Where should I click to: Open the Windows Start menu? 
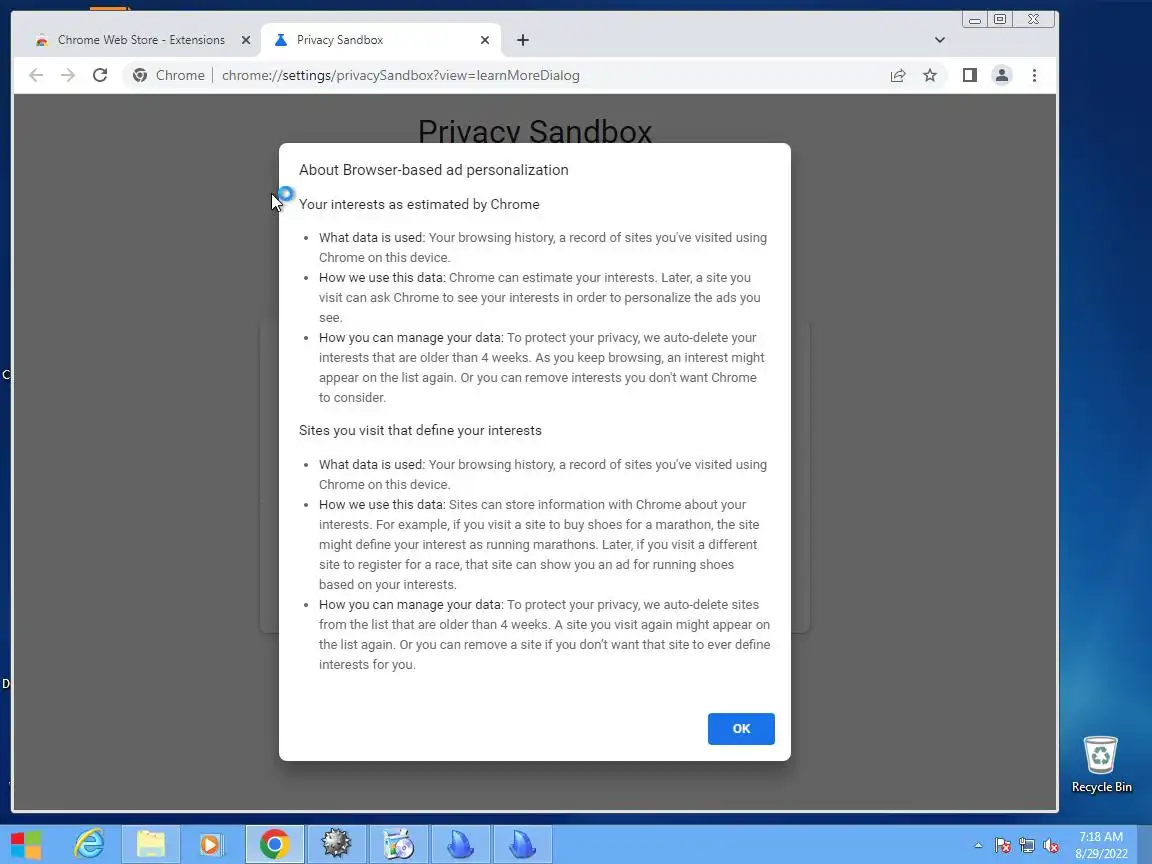coord(26,844)
